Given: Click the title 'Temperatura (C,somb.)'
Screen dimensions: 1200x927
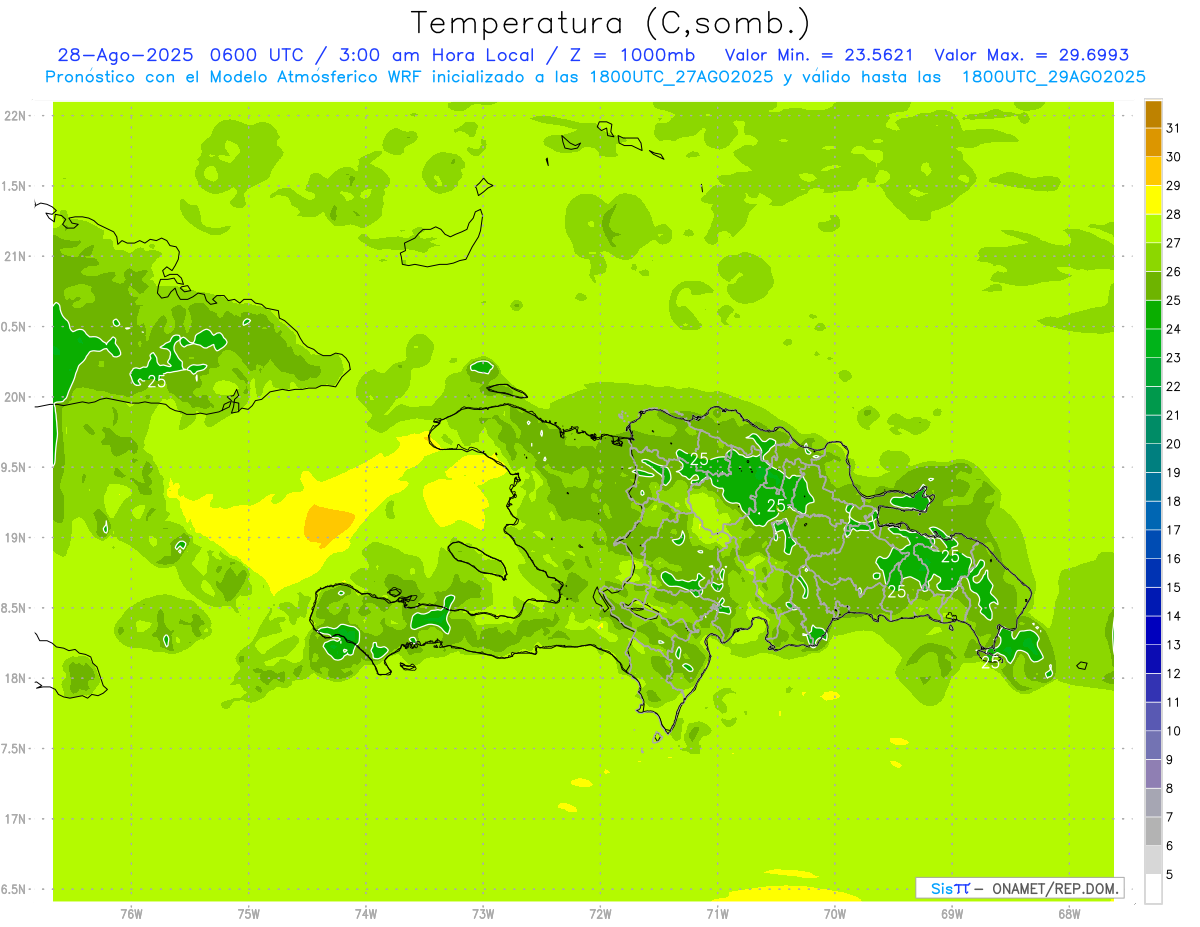Looking at the screenshot, I should [610, 23].
